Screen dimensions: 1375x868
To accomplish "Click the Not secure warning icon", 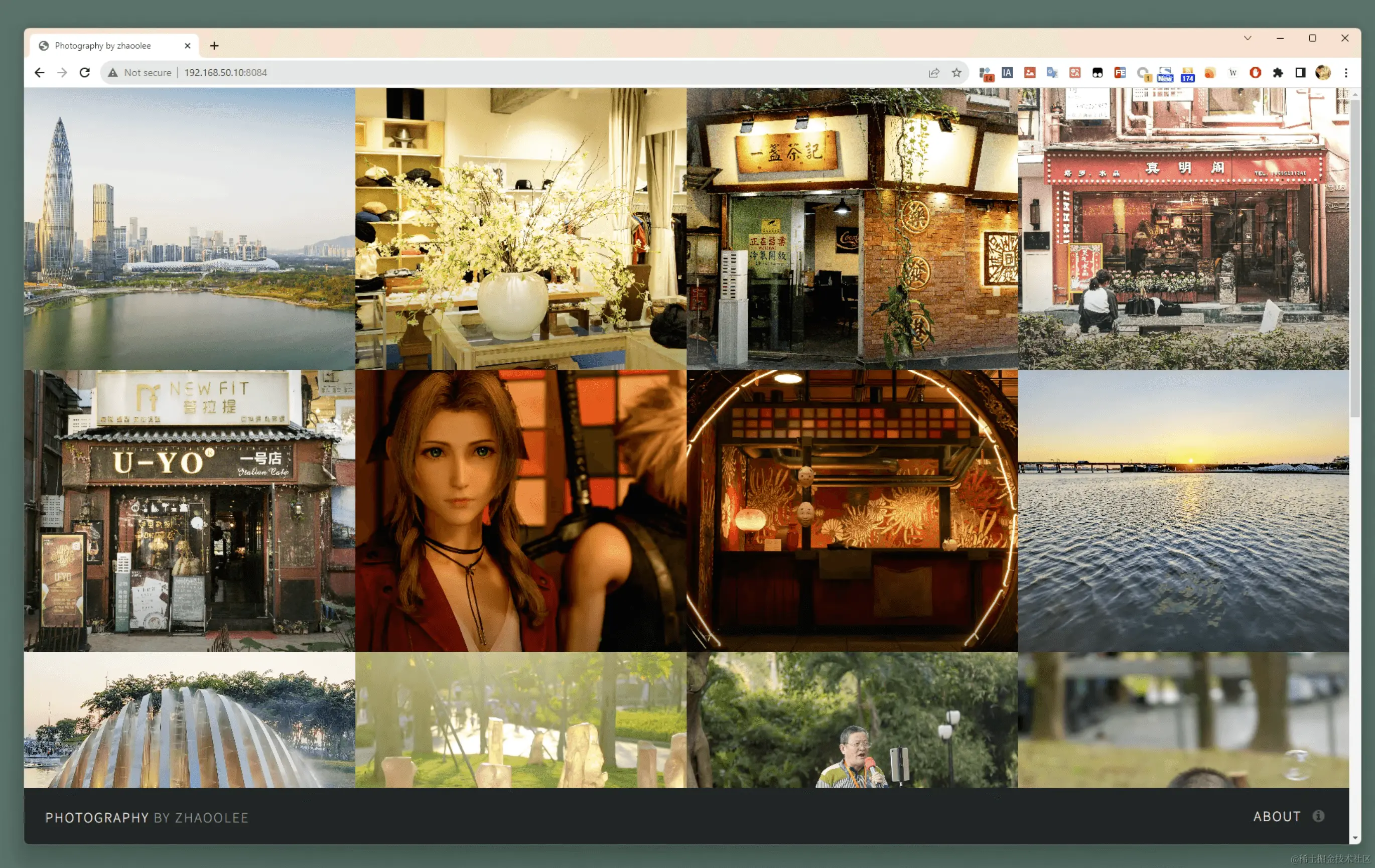I will tap(113, 73).
